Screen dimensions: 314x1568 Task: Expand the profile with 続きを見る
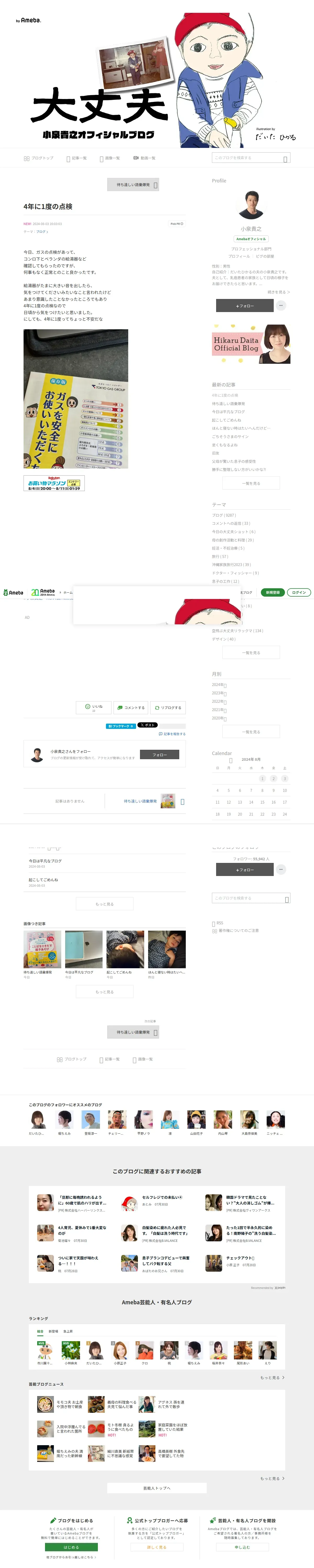point(279,292)
